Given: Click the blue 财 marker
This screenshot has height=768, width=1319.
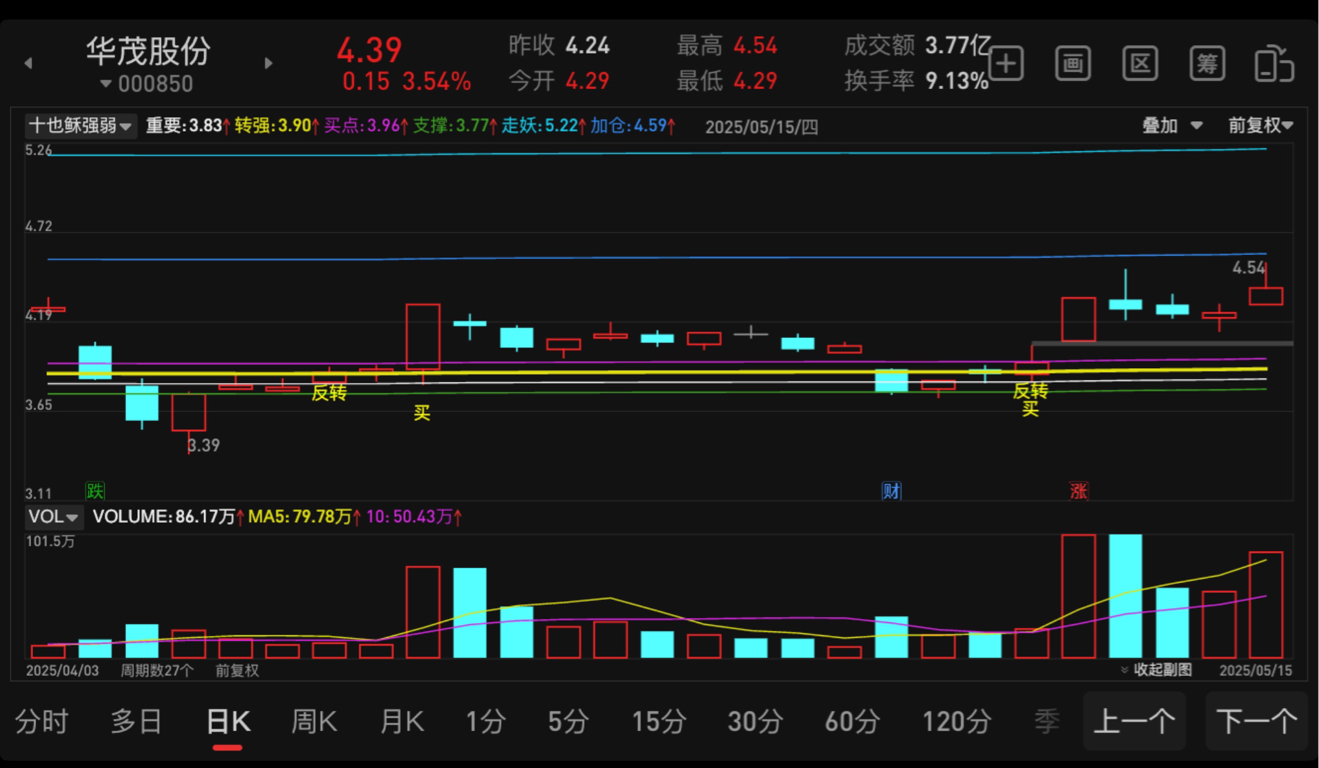Looking at the screenshot, I should [x=891, y=491].
